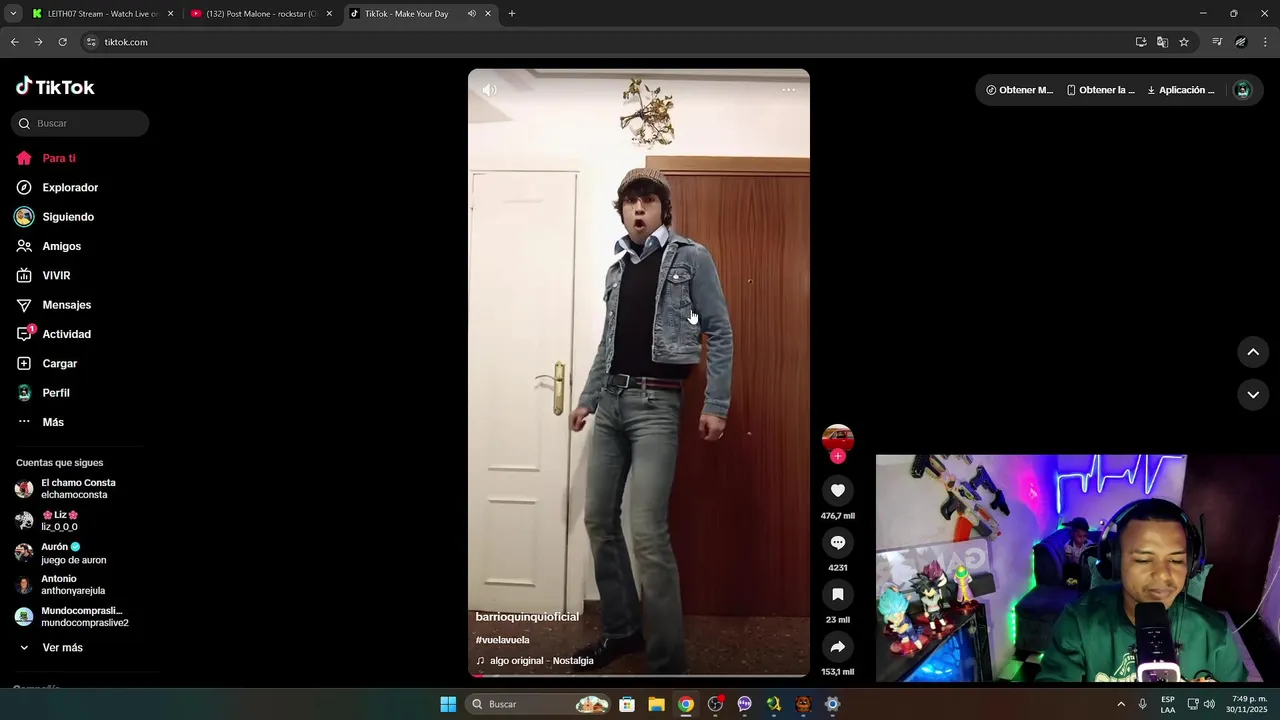
Task: Click the Aplicación download button
Action: [1181, 90]
